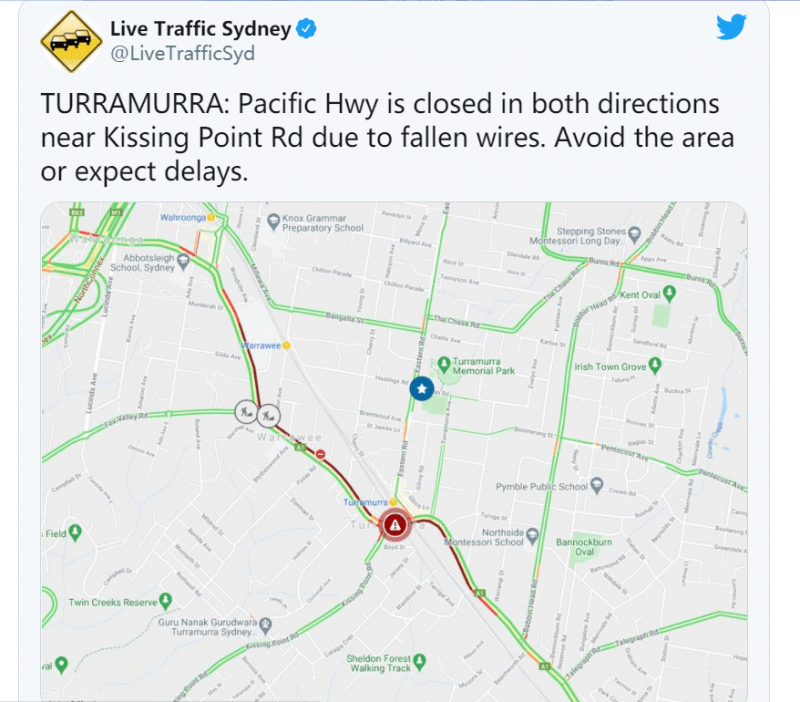Image resolution: width=800 pixels, height=702 pixels.
Task: Click the Twitter bird logo
Action: click(x=731, y=27)
